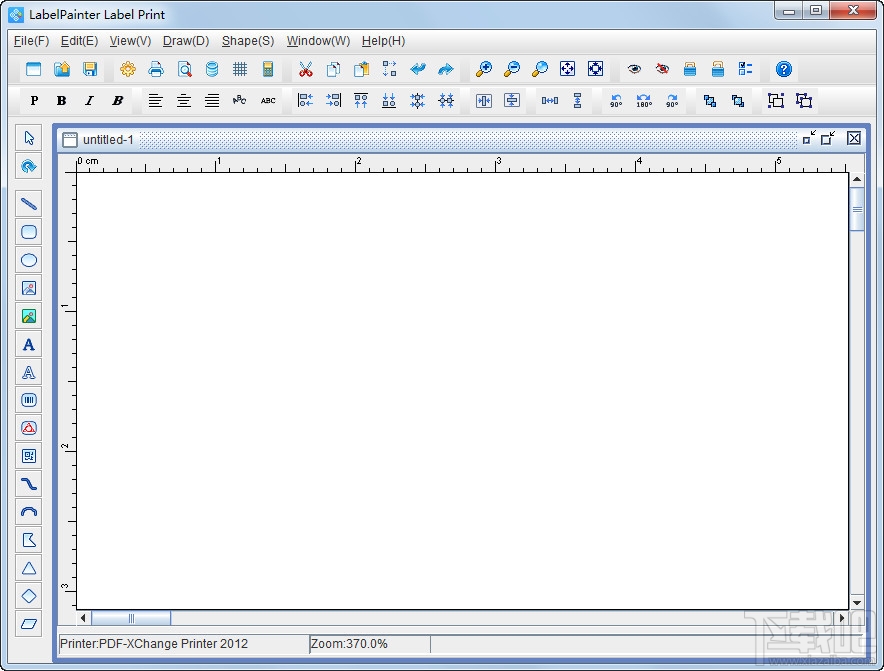Image resolution: width=884 pixels, height=671 pixels.
Task: Rotate selection 180 degrees
Action: tap(644, 101)
